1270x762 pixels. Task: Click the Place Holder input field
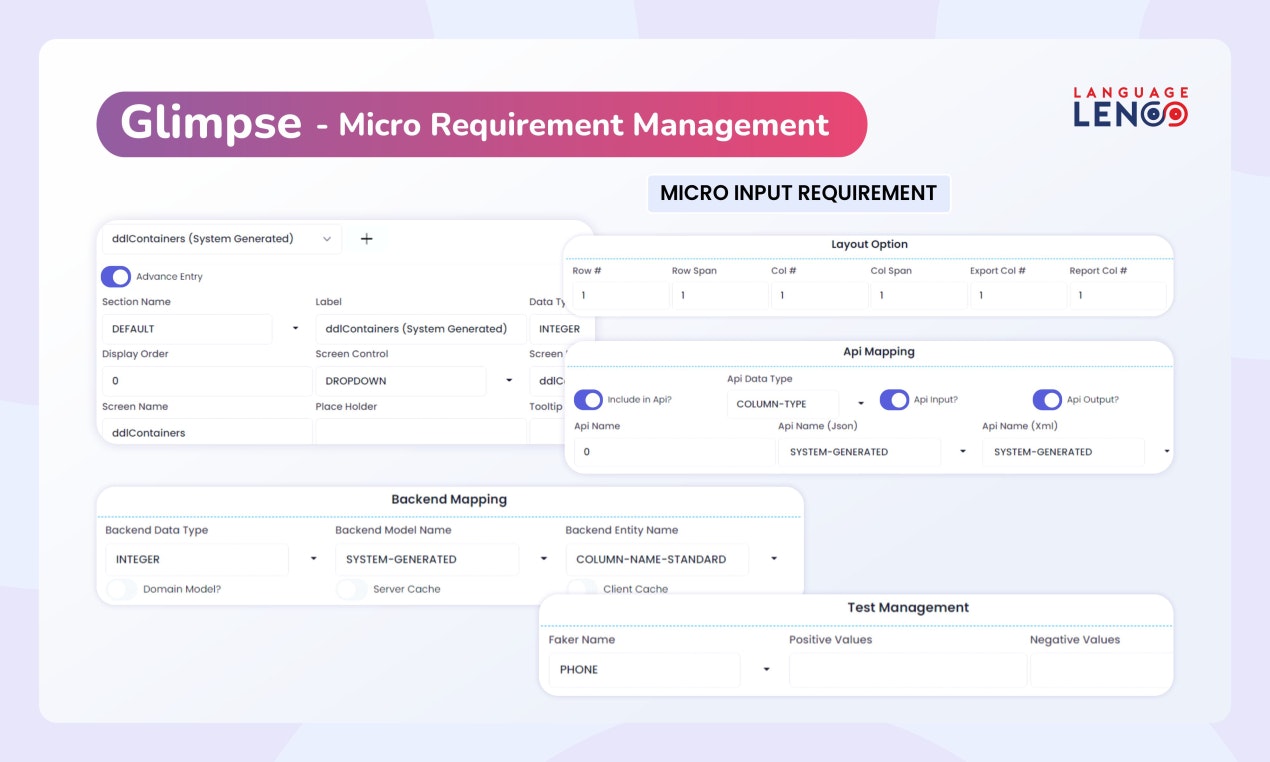[420, 432]
